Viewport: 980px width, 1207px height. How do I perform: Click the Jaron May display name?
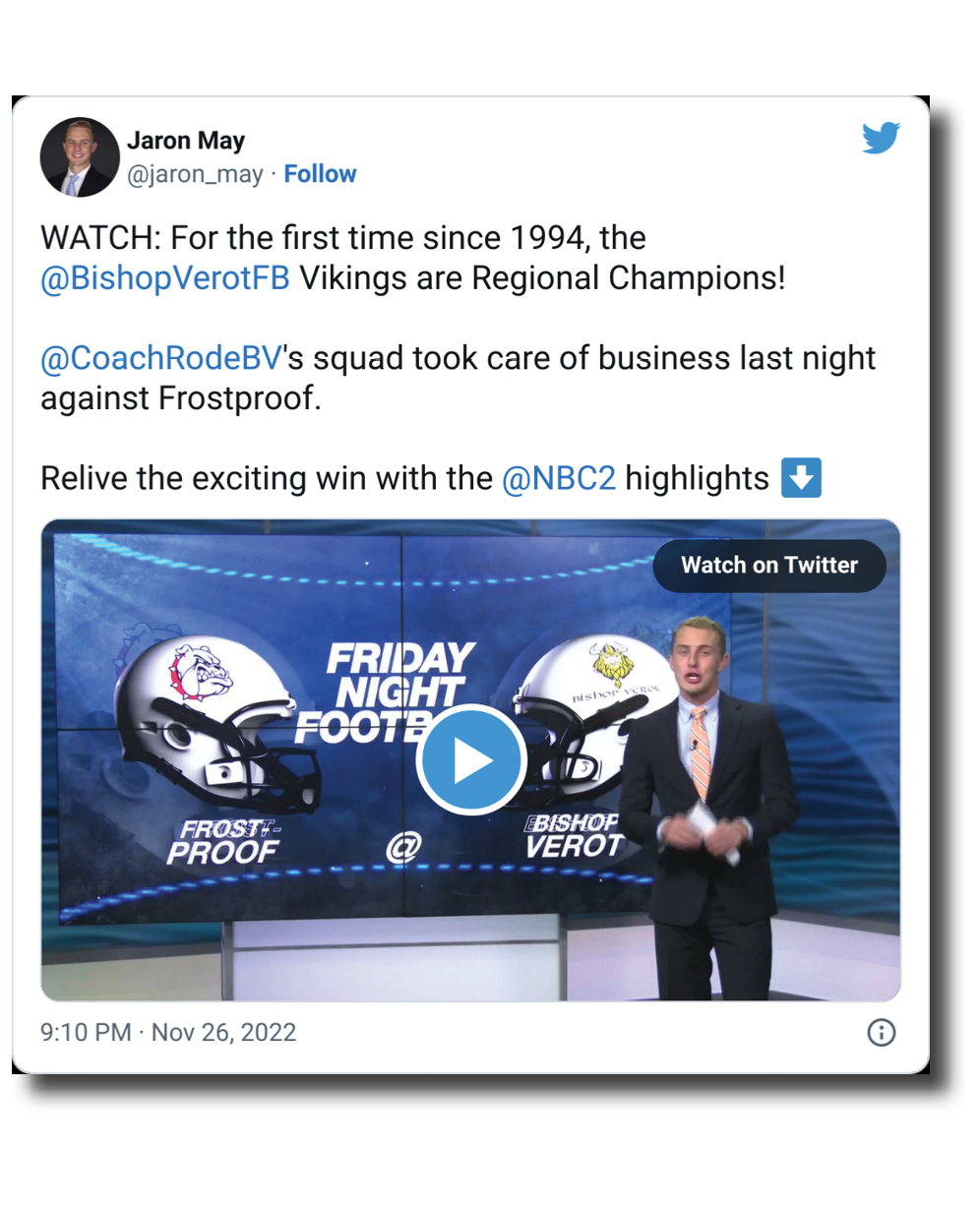186,141
